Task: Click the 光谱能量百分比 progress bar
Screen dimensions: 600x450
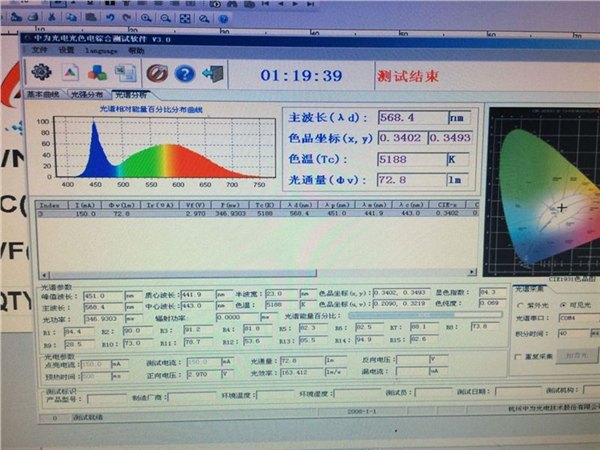Action: tap(425, 315)
